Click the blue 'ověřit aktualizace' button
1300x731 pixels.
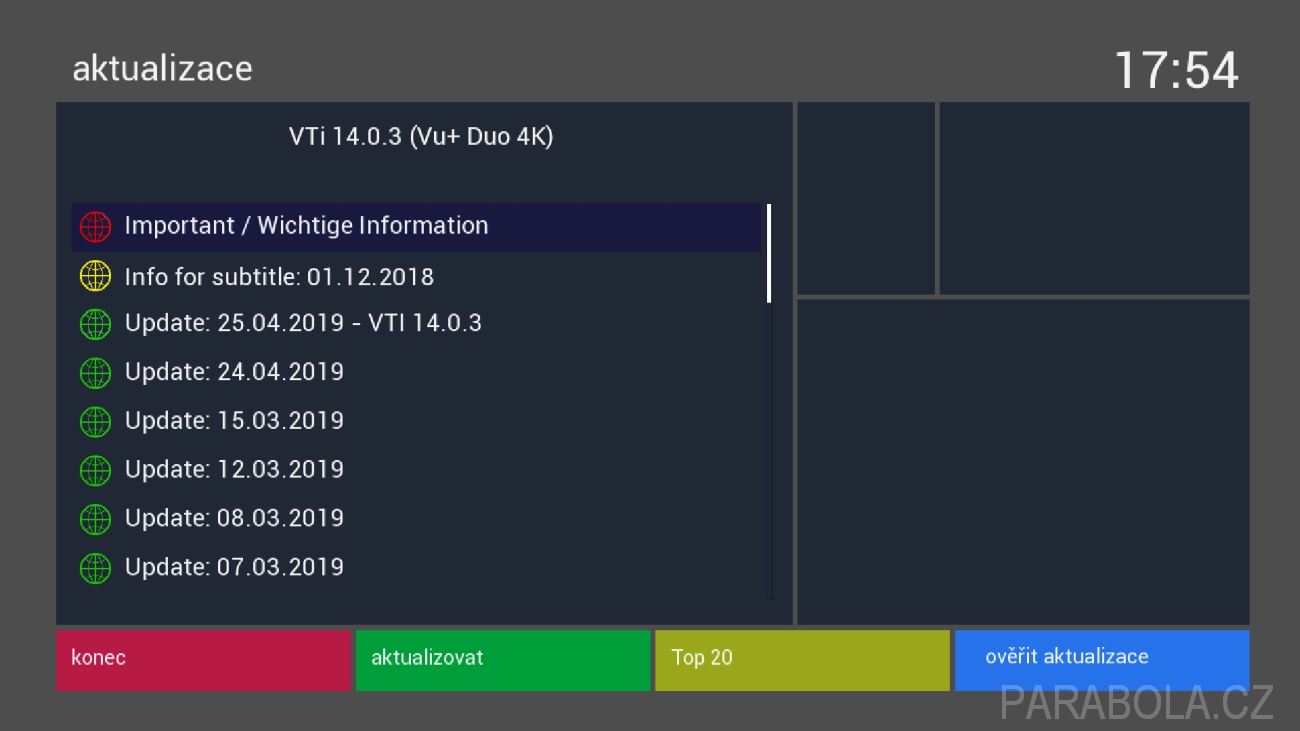coord(1102,660)
